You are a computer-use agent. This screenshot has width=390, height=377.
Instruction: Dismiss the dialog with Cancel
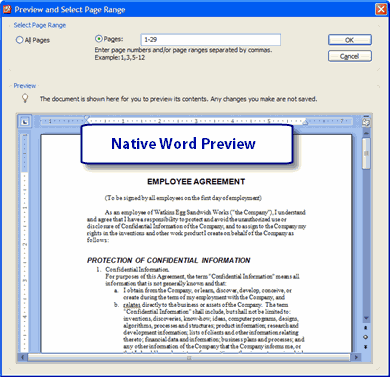coord(350,56)
